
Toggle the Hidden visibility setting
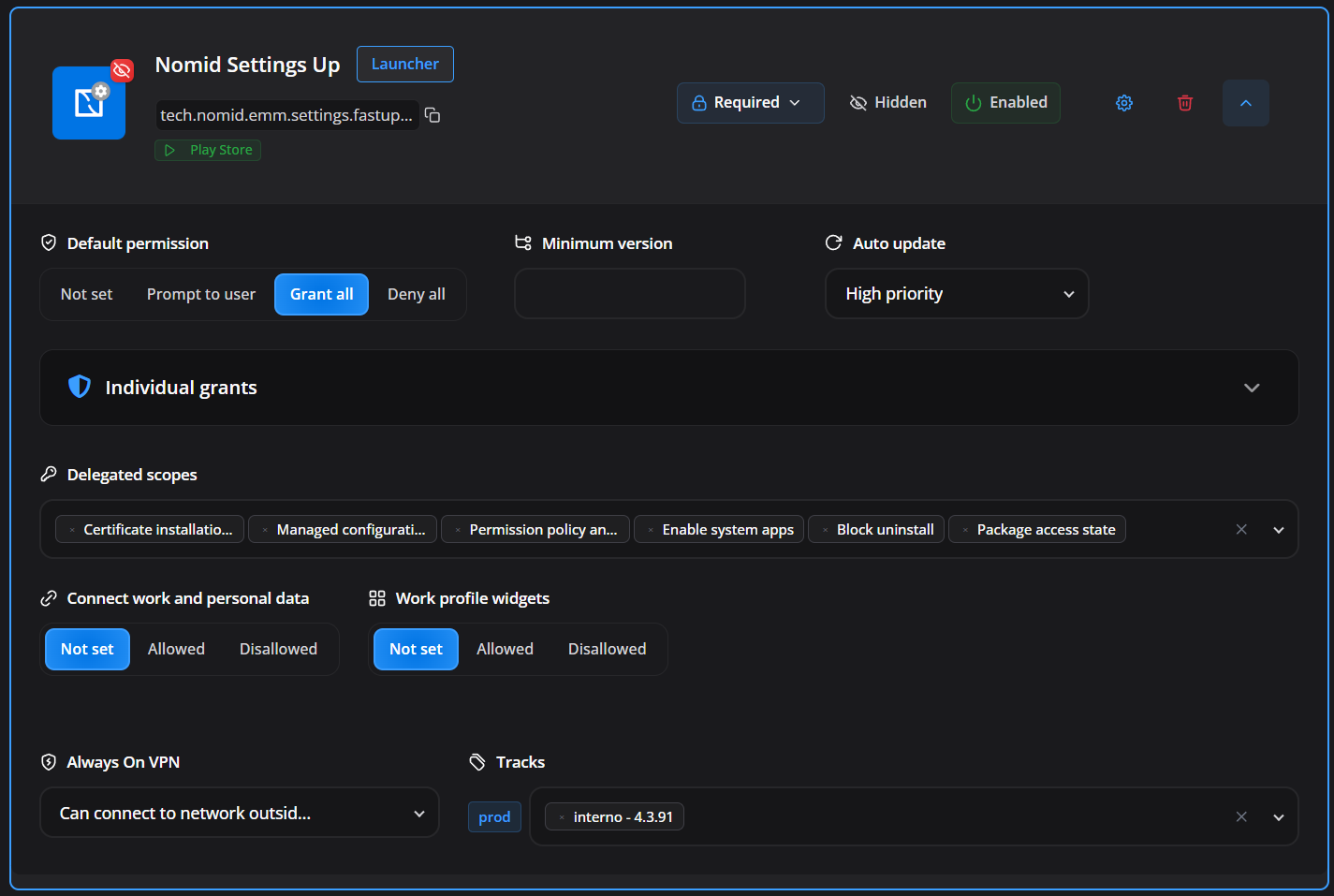tap(887, 103)
